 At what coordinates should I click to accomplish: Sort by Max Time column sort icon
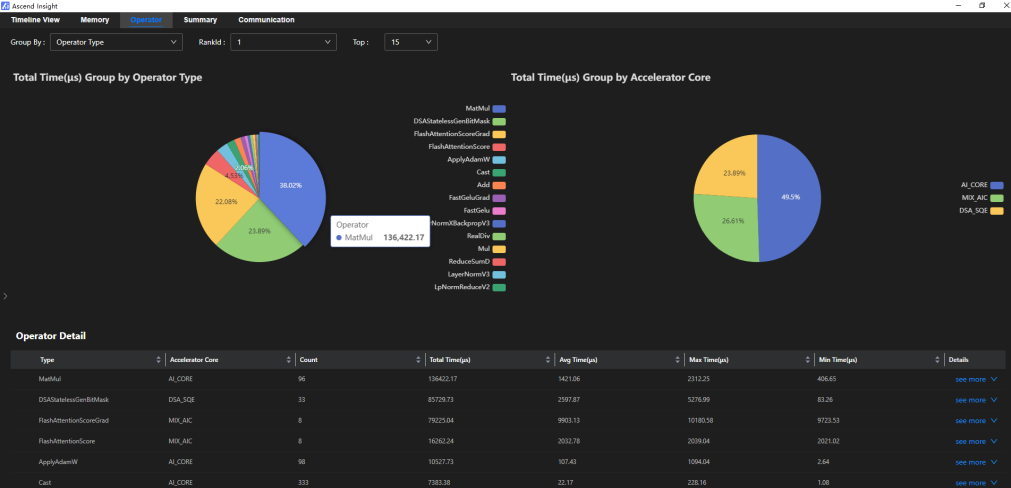(807, 360)
